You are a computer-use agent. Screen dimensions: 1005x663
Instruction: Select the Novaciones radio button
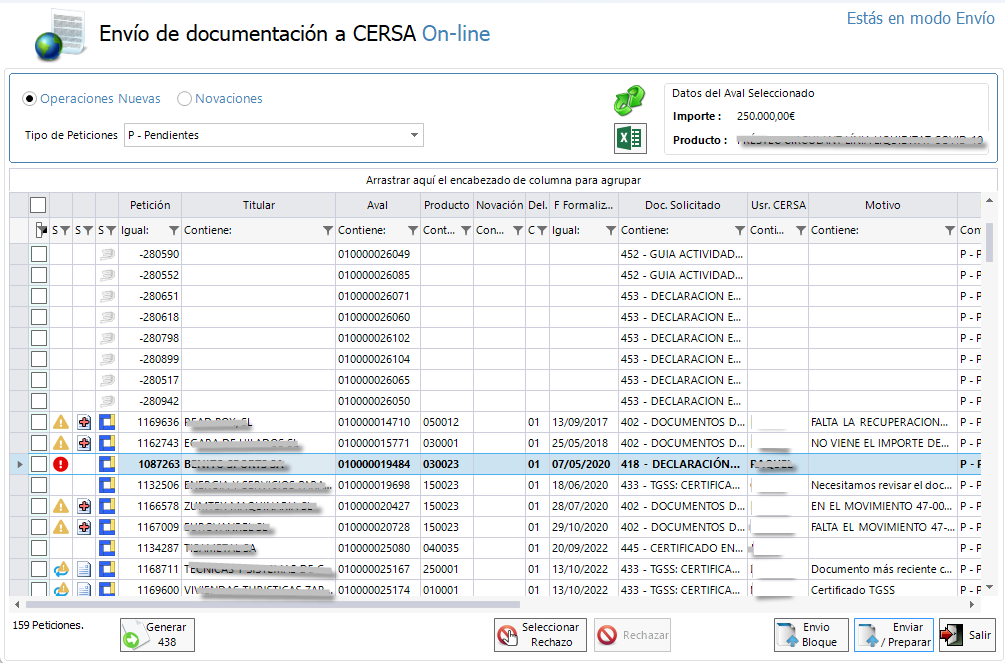(185, 99)
